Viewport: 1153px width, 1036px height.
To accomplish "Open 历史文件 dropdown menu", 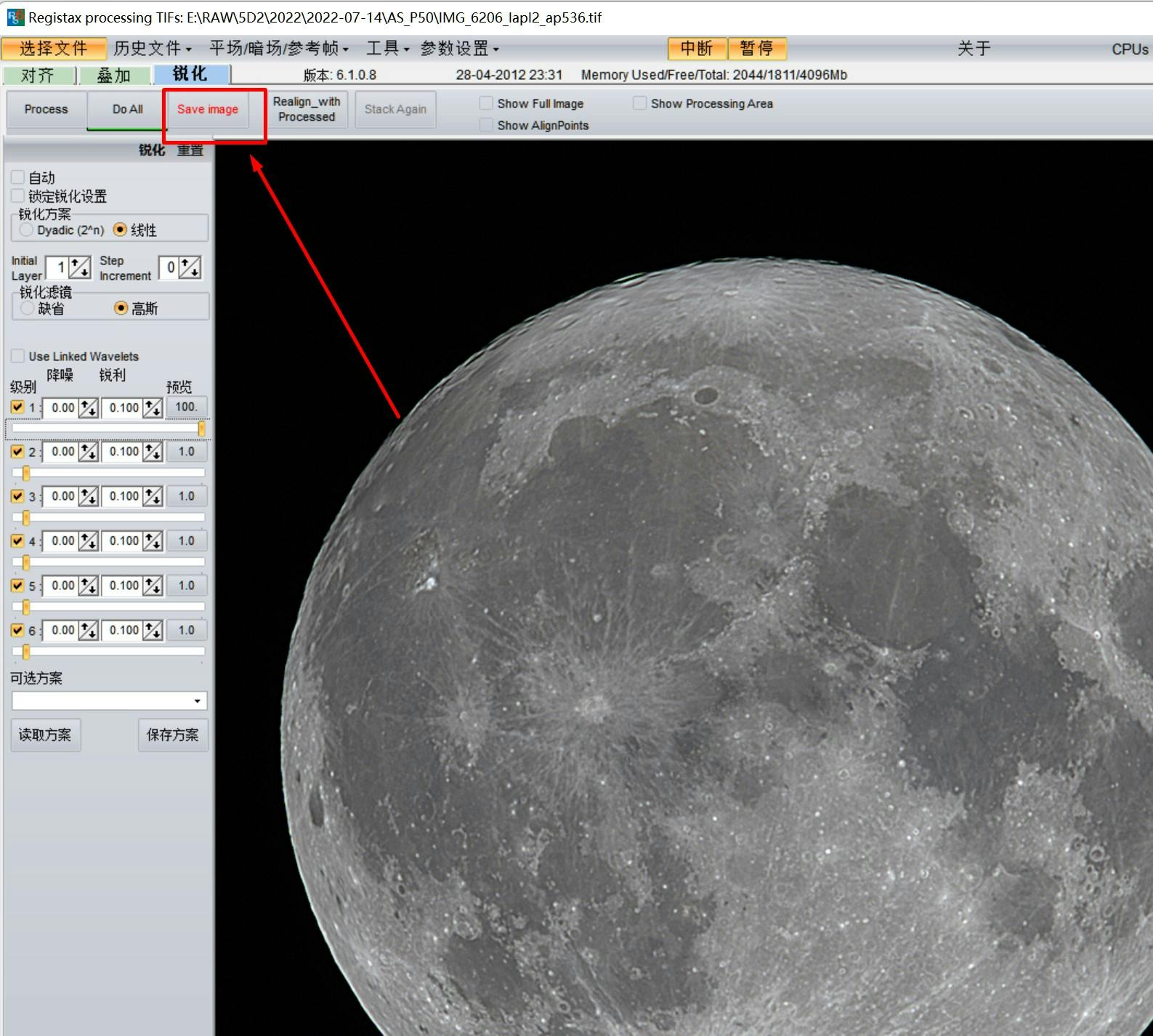I will tap(153, 49).
